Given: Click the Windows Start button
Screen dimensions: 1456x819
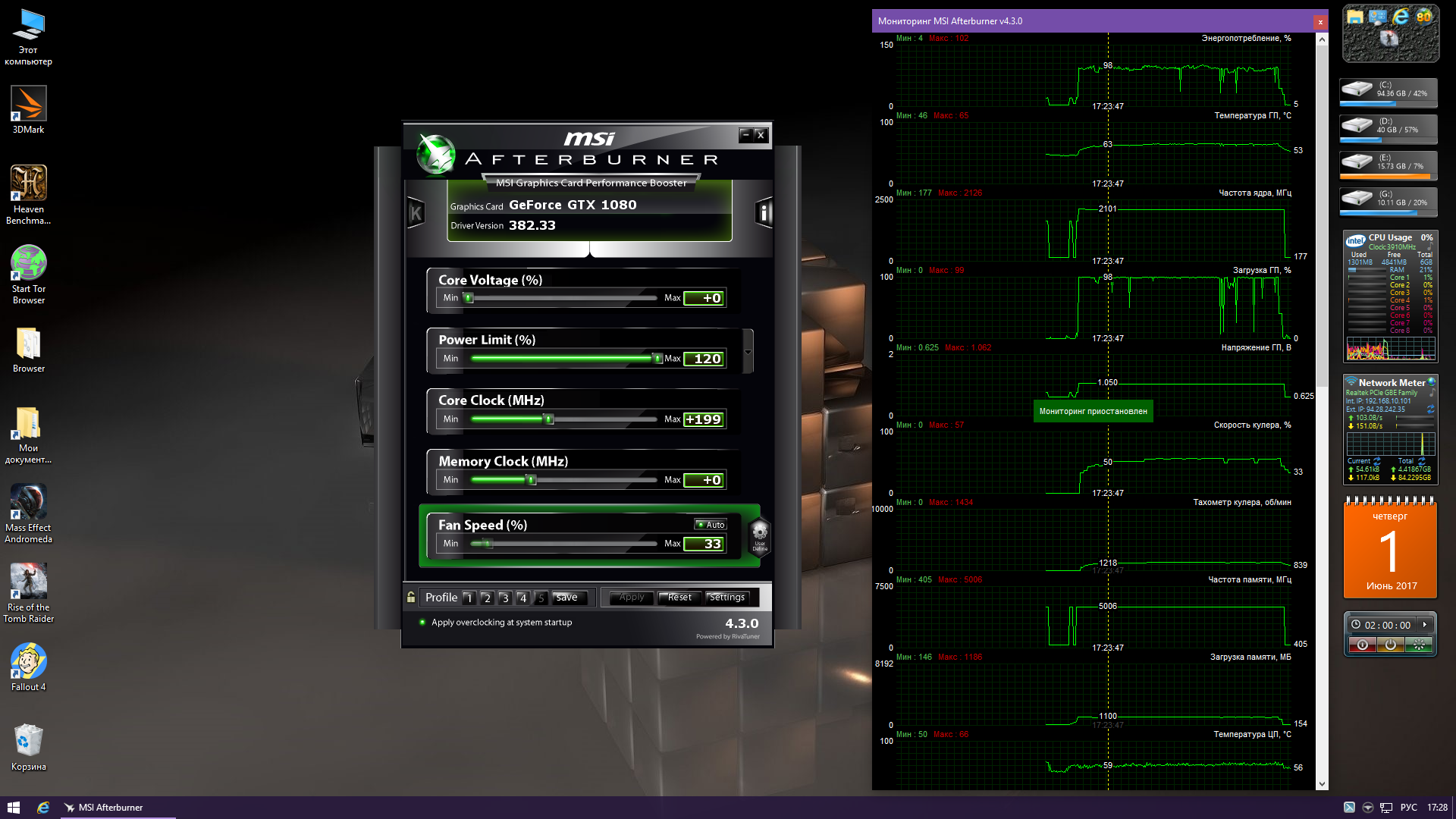Looking at the screenshot, I should click(x=13, y=808).
